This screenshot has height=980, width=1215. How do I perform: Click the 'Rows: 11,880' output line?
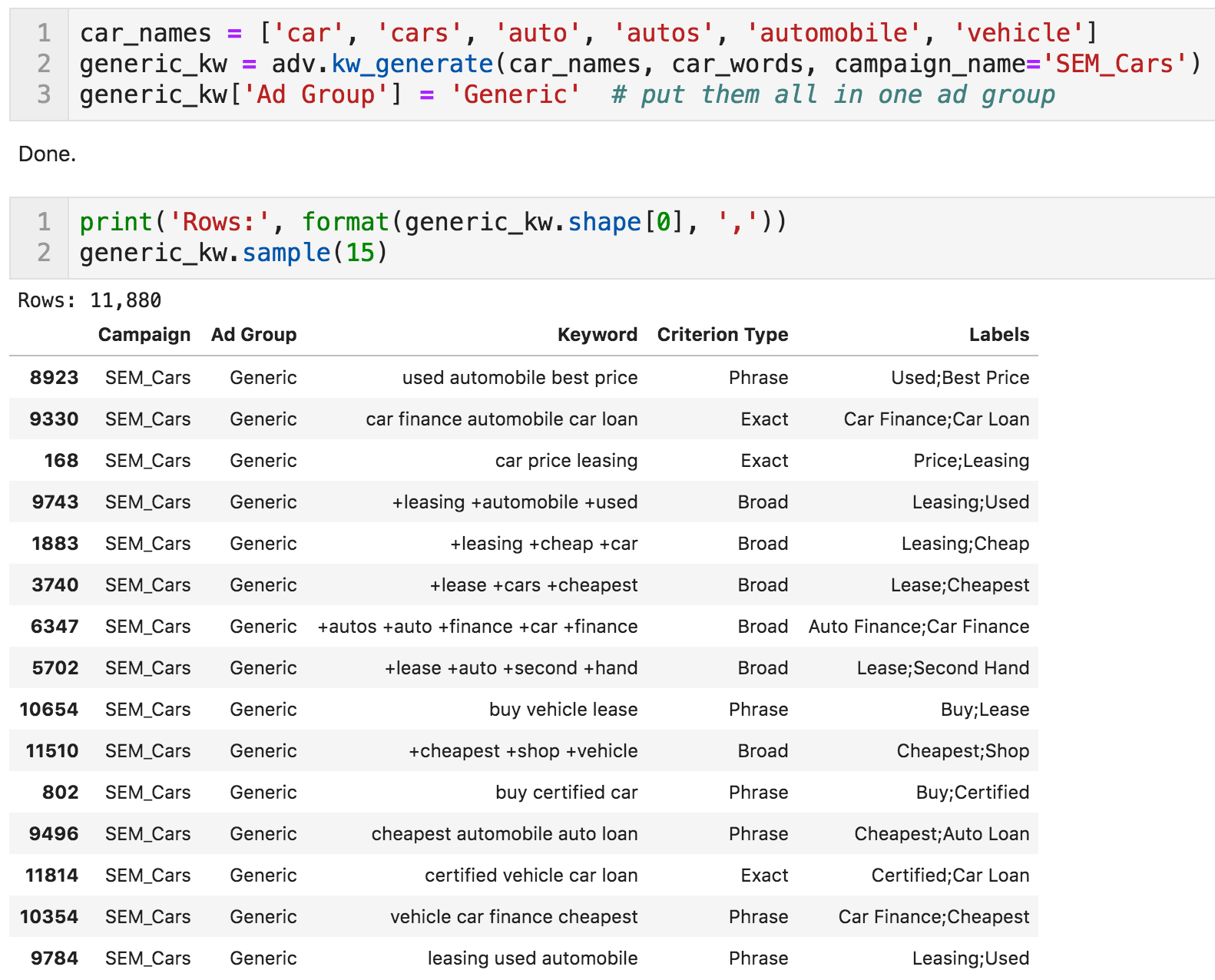90,300
